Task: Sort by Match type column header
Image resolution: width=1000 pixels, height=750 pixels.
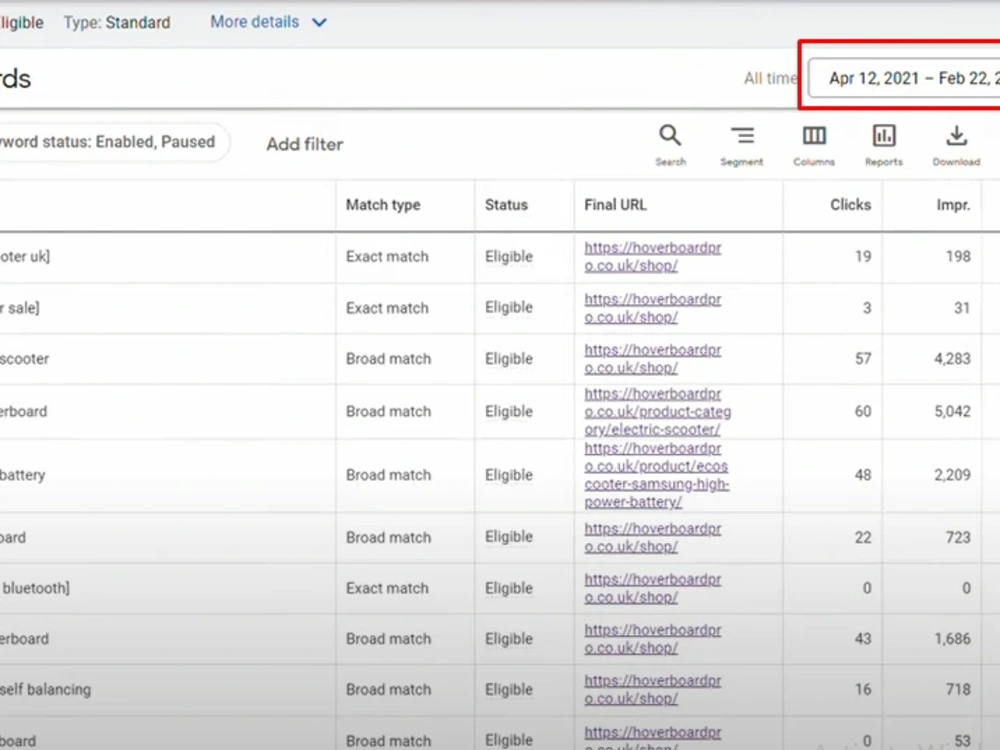Action: coord(383,205)
